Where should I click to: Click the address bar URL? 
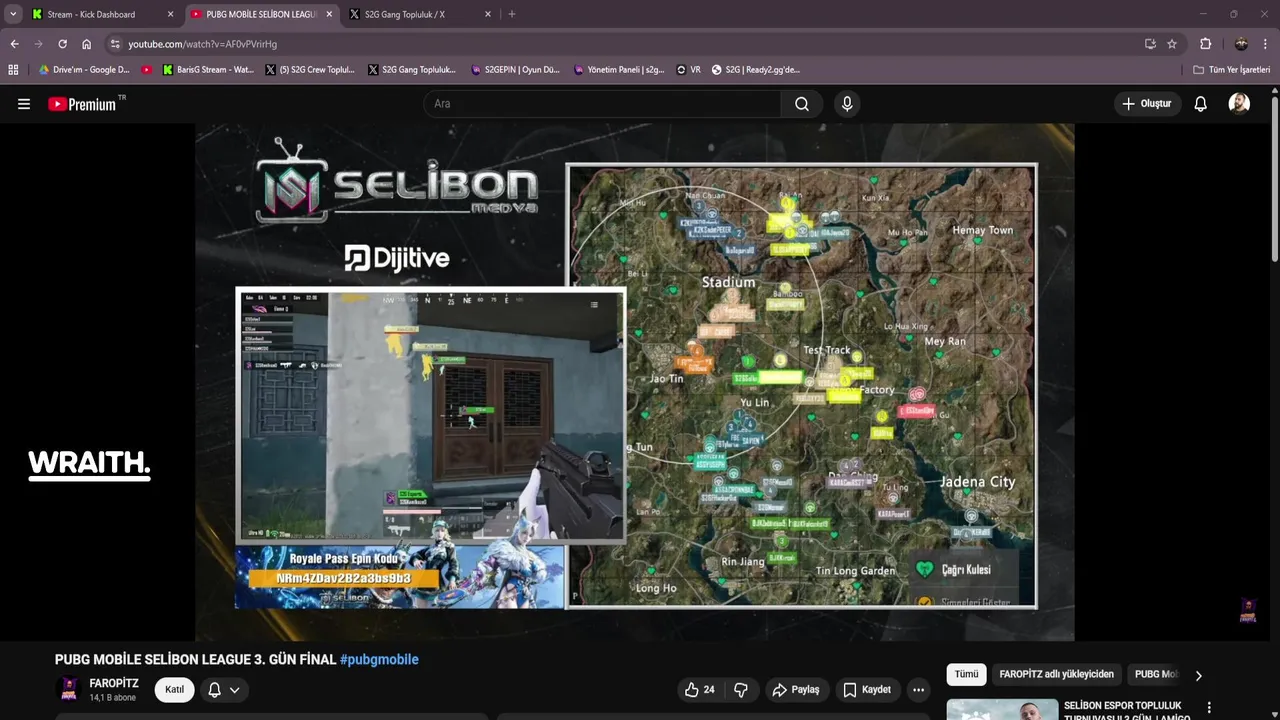point(202,44)
